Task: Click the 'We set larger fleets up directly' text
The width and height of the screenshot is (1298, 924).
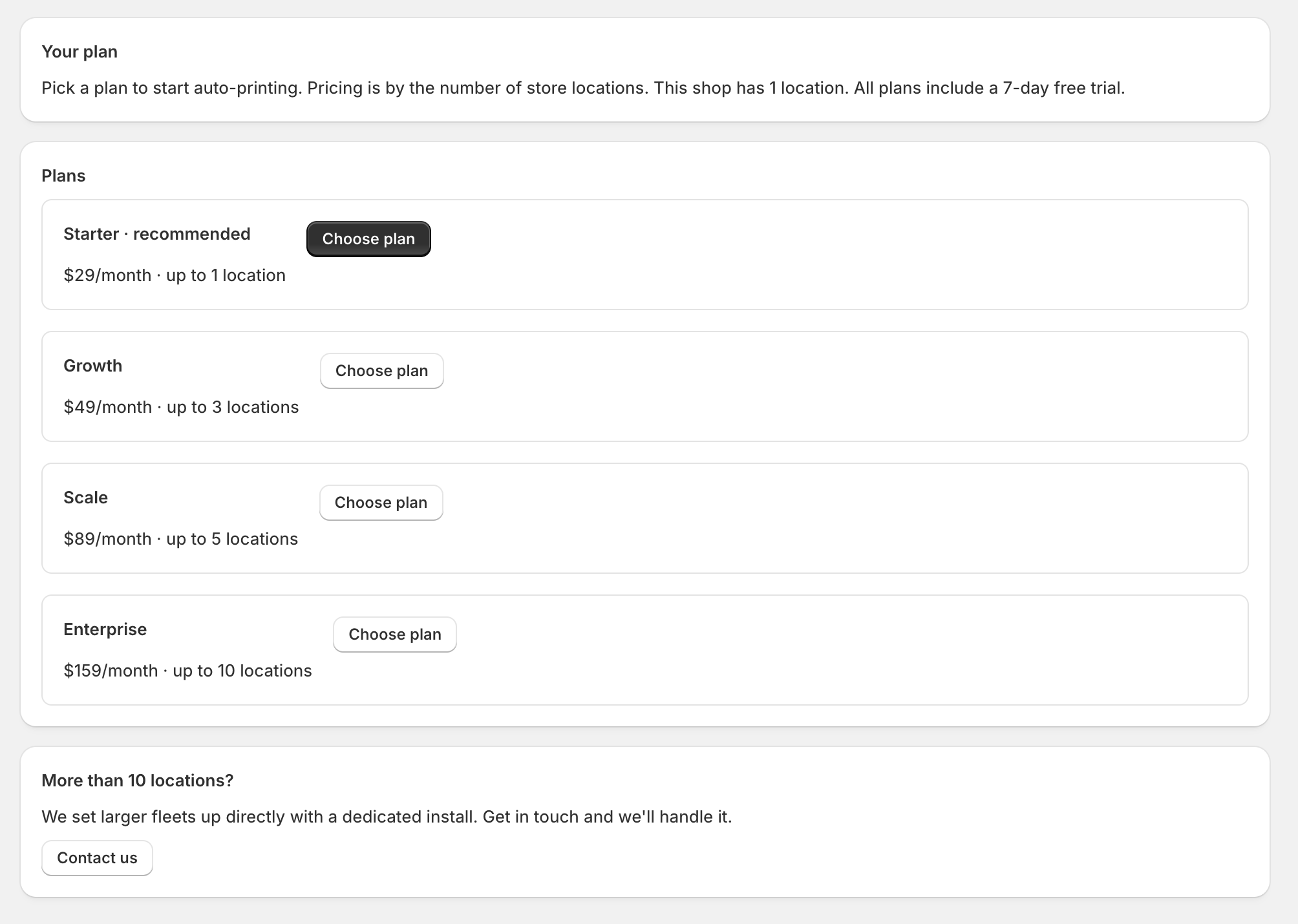Action: [387, 817]
